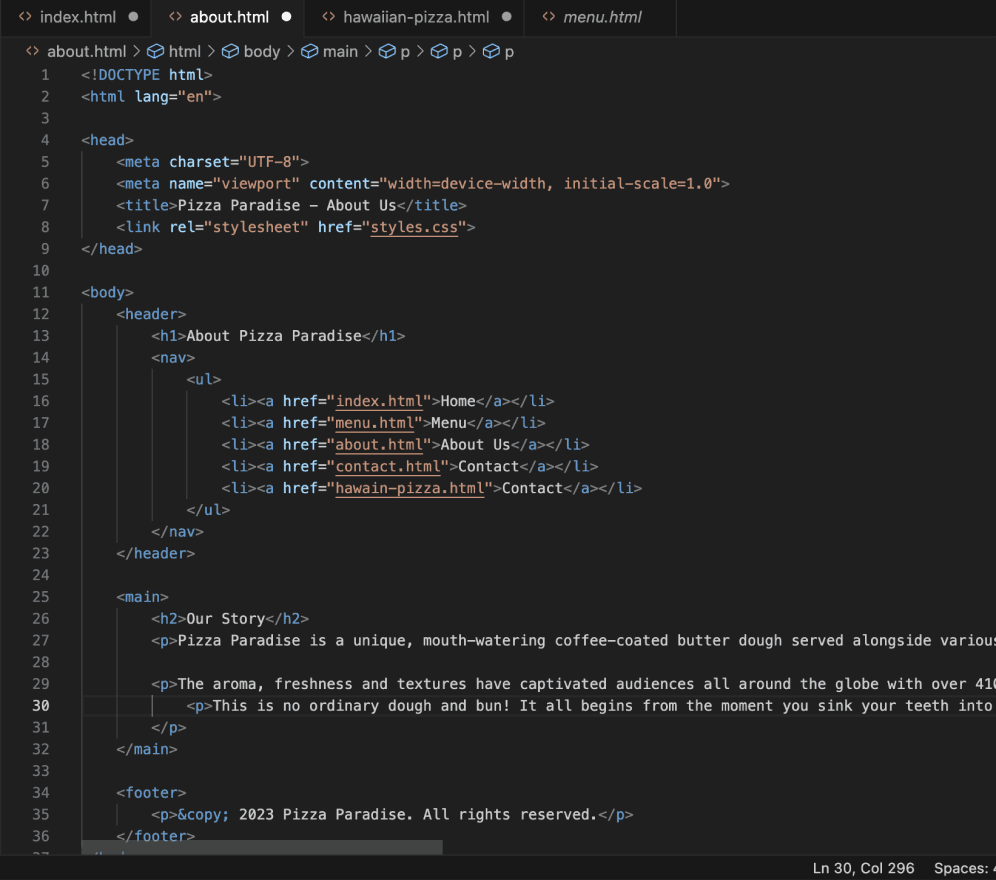Click the cube icon next to body breadcrumb
The width and height of the screenshot is (996, 880).
[231, 51]
